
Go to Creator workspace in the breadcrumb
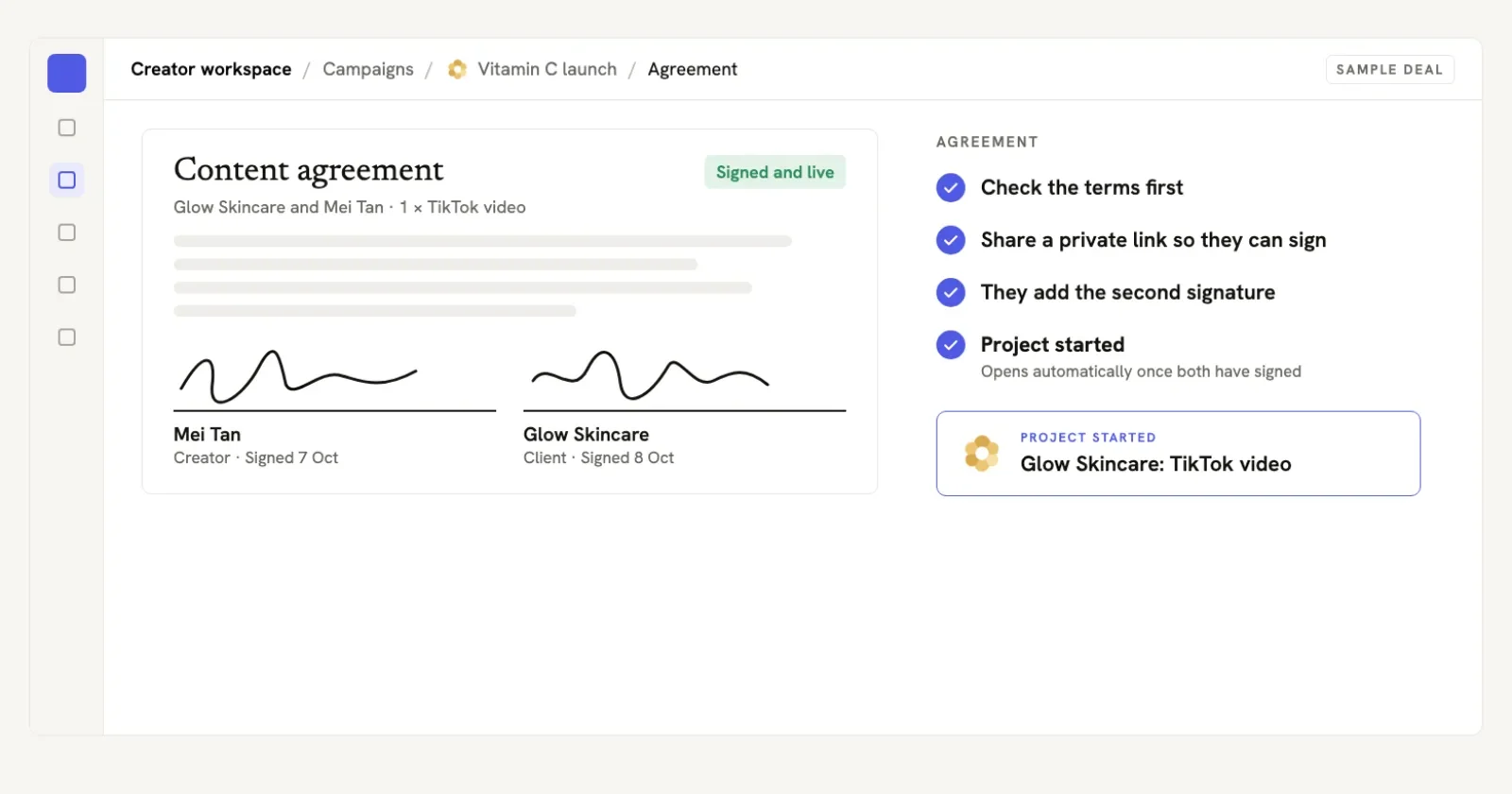(x=211, y=69)
